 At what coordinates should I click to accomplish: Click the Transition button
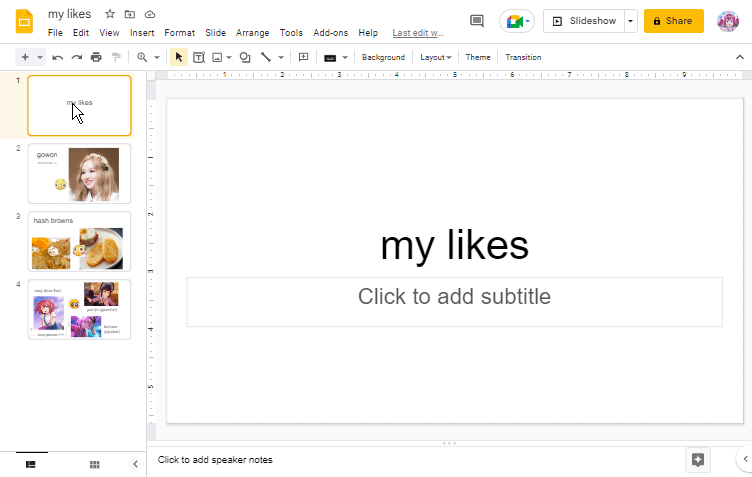click(523, 57)
